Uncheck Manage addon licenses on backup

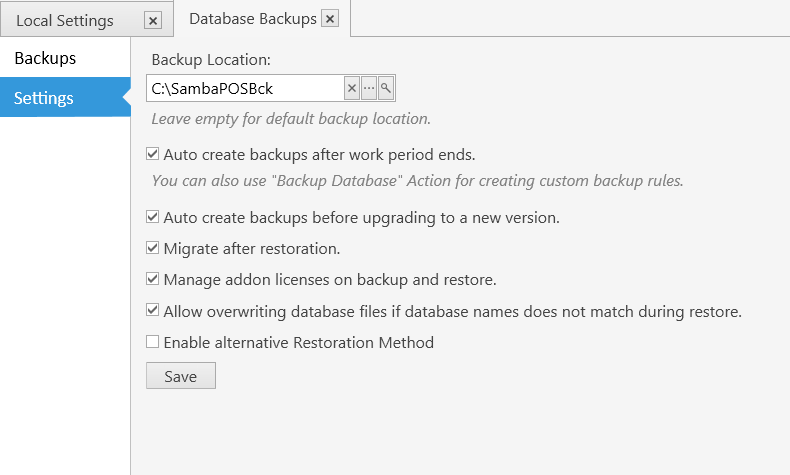152,279
